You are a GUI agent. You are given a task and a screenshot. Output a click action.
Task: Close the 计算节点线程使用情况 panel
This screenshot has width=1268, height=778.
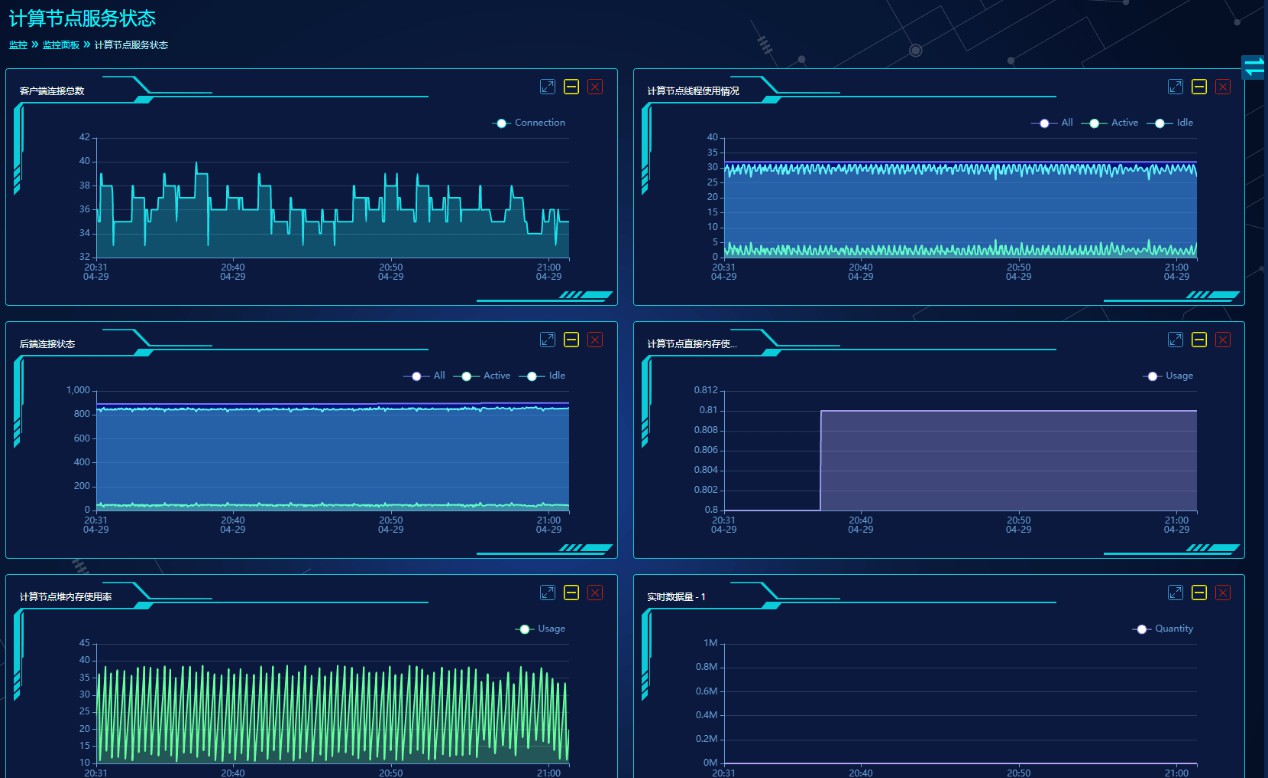tap(1223, 87)
